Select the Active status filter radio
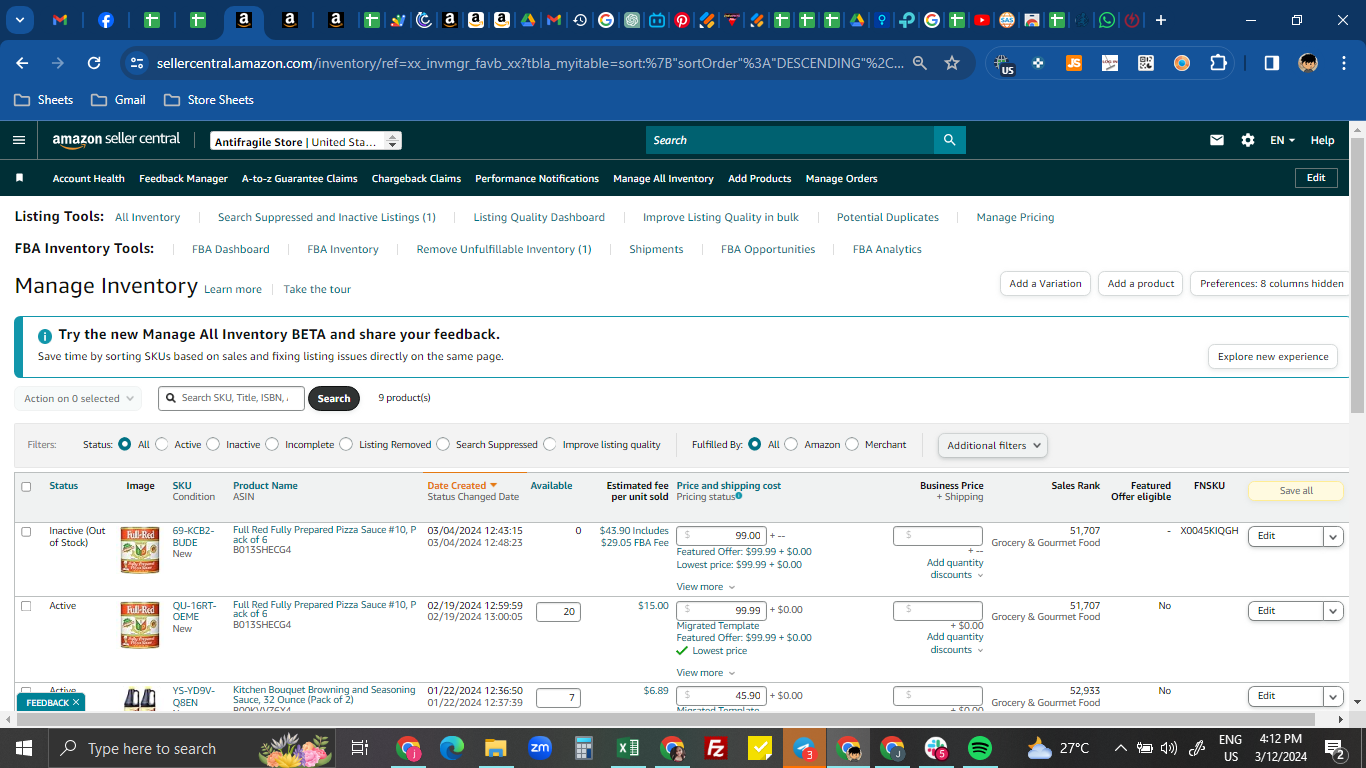The width and height of the screenshot is (1366, 768). (161, 445)
